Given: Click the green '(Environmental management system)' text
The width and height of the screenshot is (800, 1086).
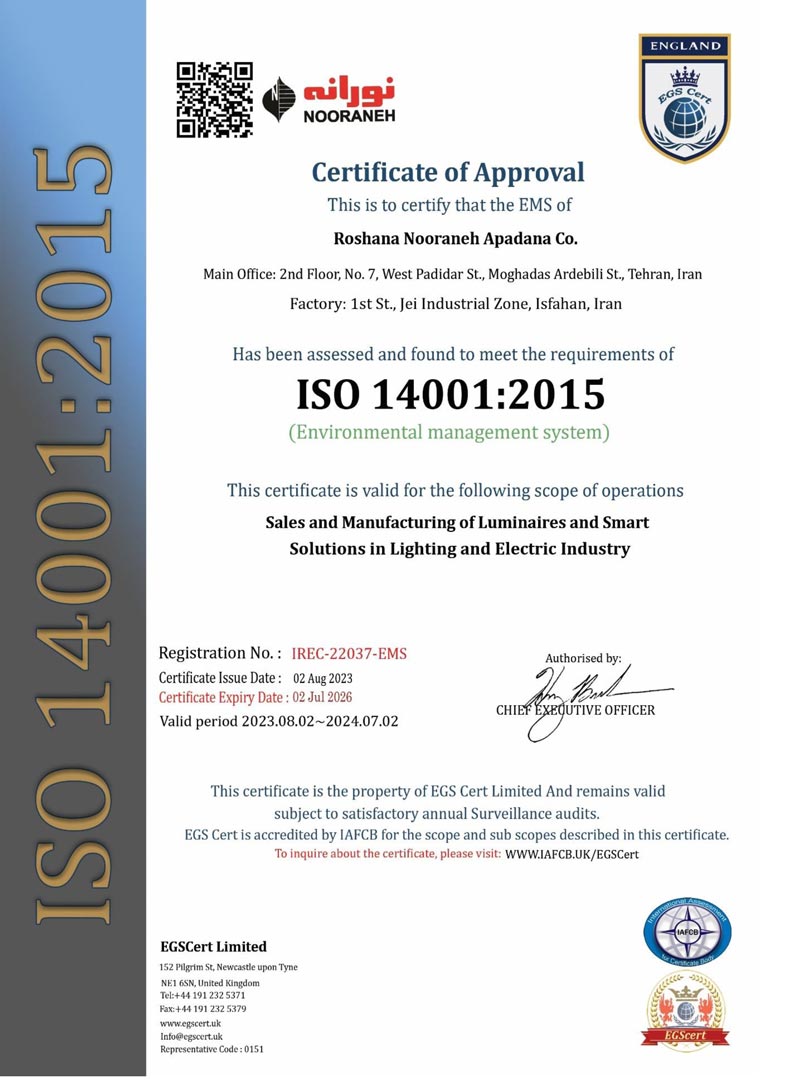Looking at the screenshot, I should [449, 433].
